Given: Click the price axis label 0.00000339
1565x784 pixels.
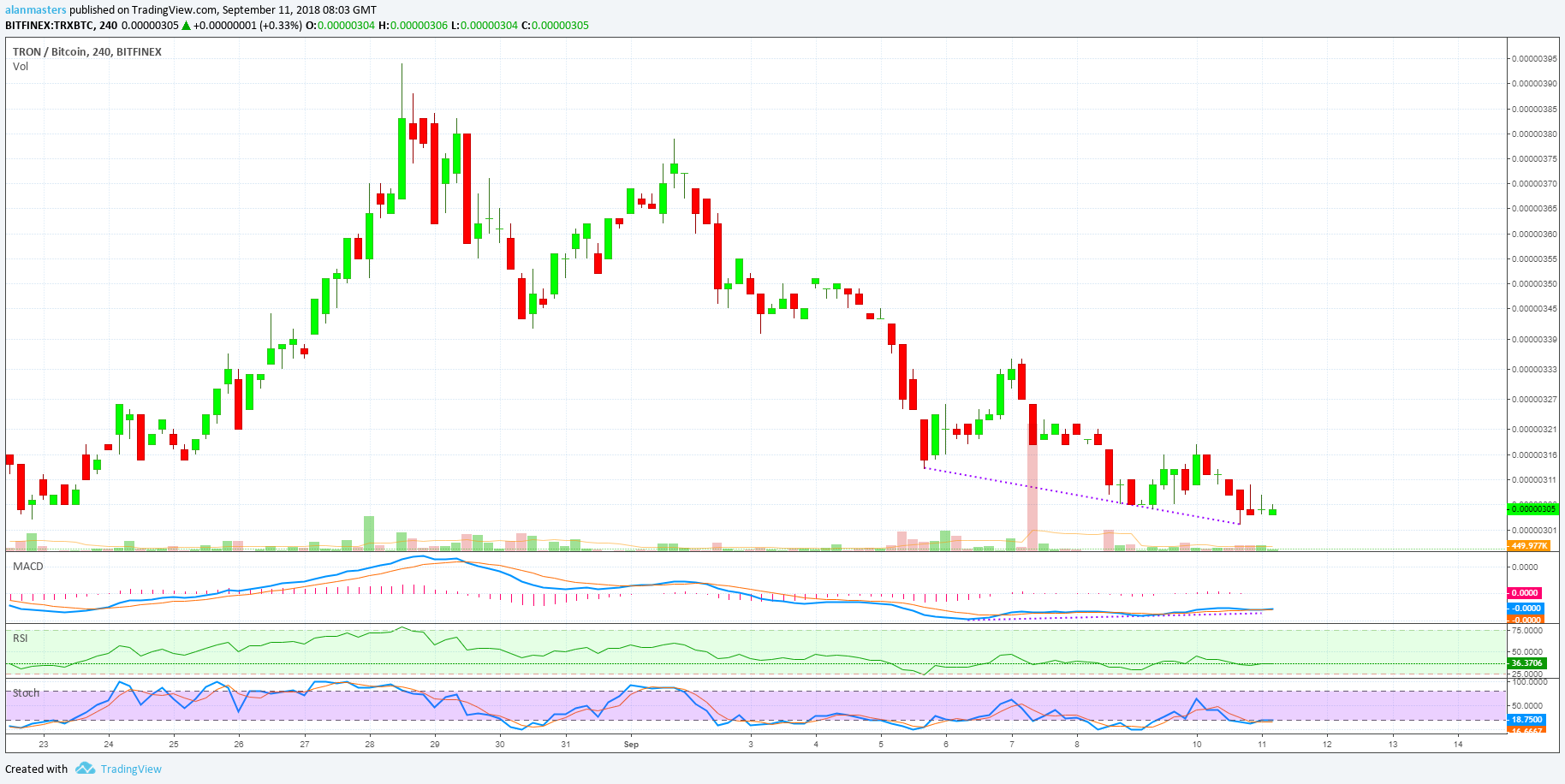Looking at the screenshot, I should tap(1534, 340).
